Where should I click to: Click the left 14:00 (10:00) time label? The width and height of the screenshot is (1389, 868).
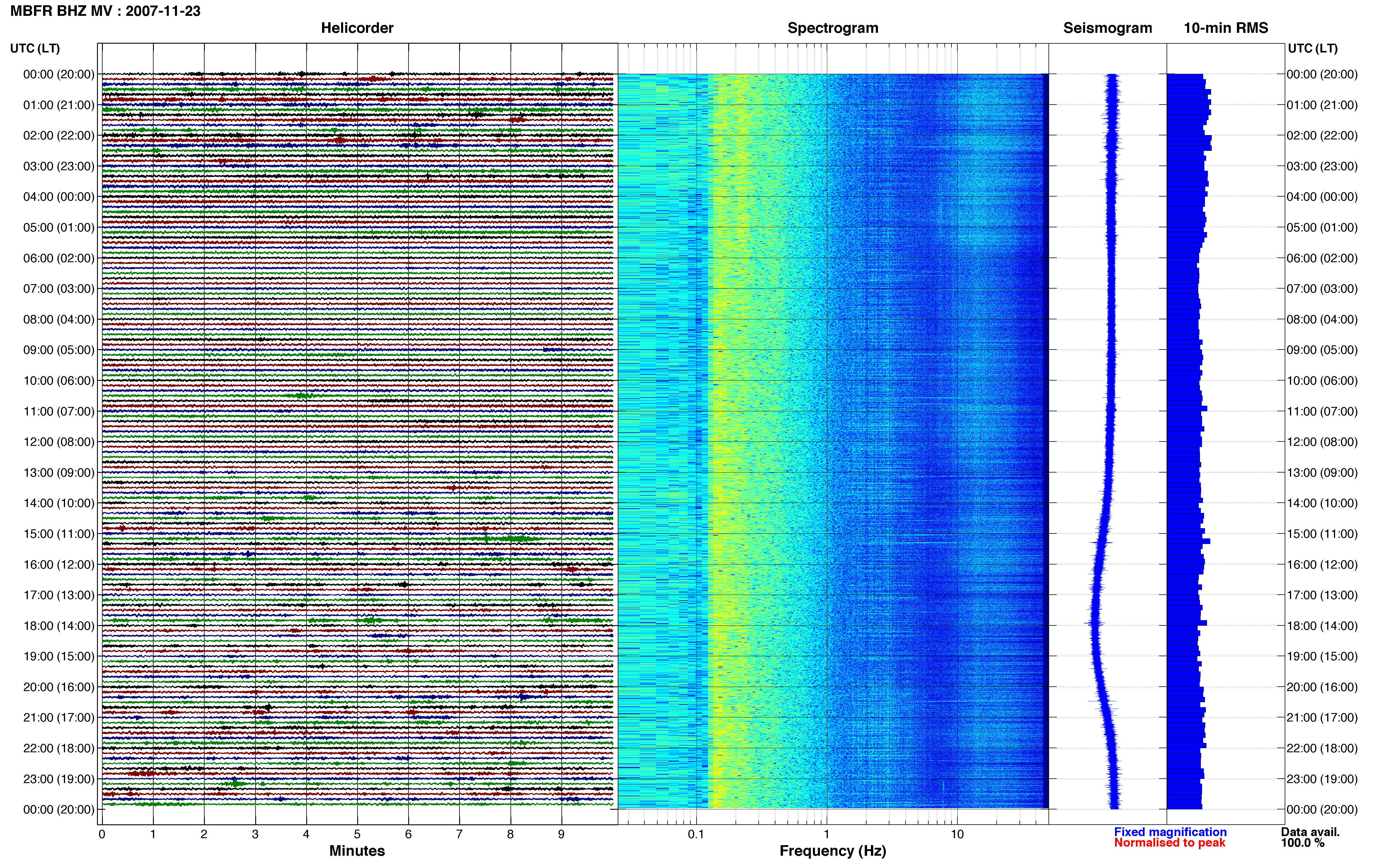click(59, 504)
